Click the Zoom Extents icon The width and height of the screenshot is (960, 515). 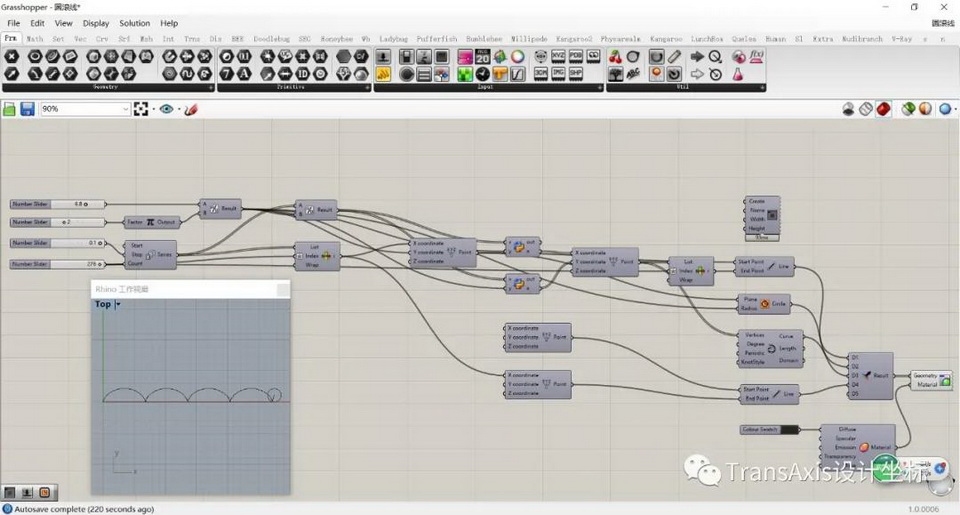coord(142,109)
